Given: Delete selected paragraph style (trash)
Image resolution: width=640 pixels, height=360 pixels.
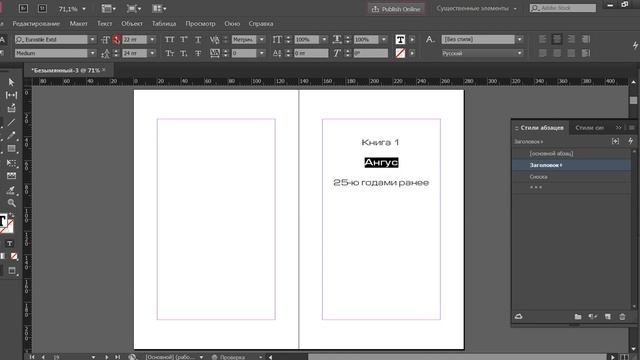Looking at the screenshot, I should coord(622,317).
